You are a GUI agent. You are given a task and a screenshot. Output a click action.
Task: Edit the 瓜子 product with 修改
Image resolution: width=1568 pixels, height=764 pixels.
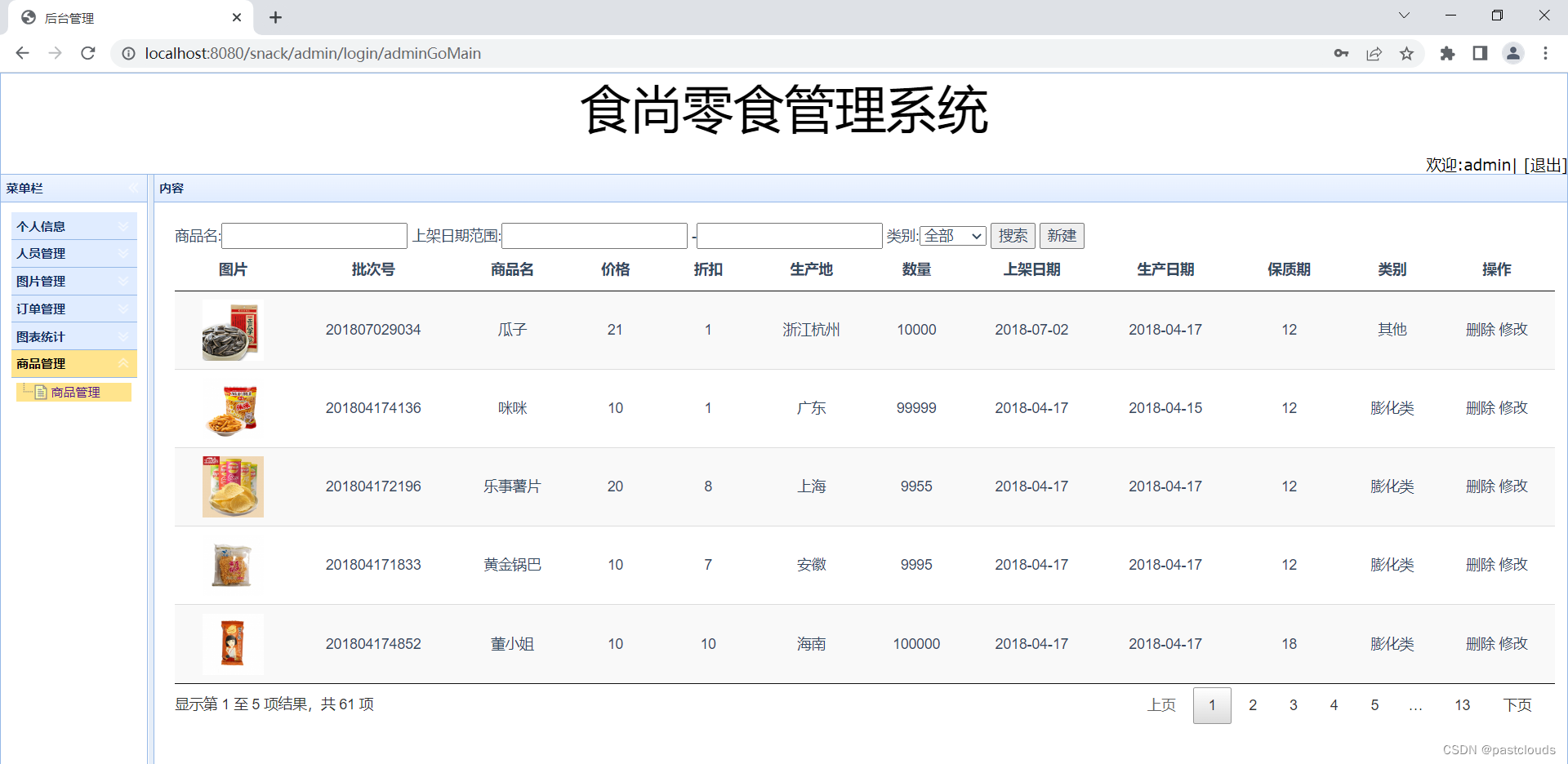(x=1513, y=330)
